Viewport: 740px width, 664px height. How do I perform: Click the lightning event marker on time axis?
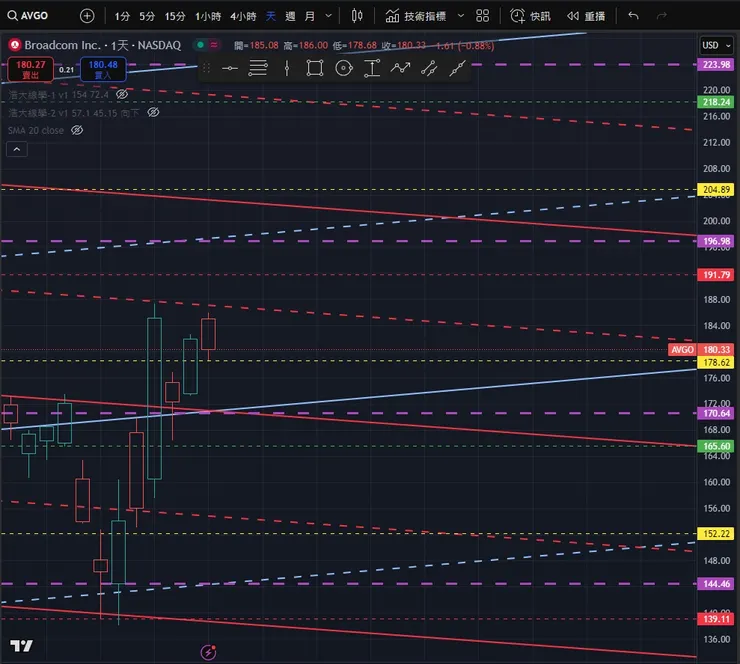tap(208, 652)
